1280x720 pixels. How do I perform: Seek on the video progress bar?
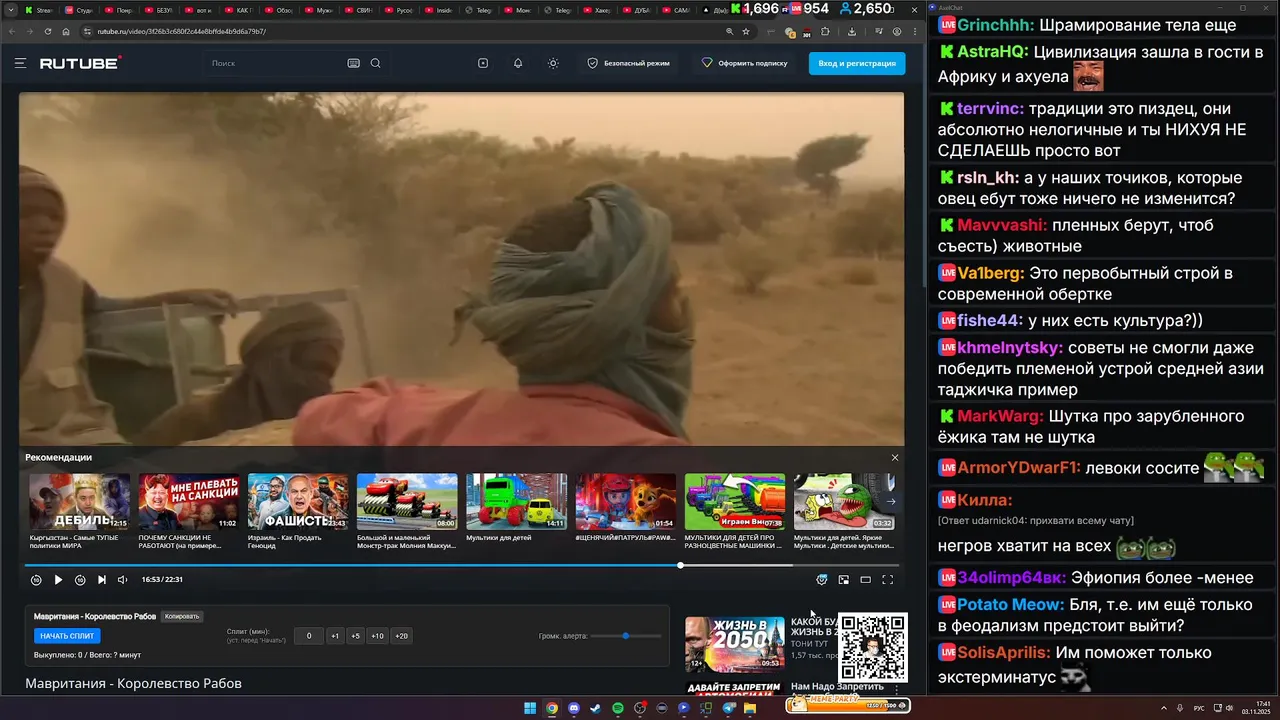tap(461, 565)
